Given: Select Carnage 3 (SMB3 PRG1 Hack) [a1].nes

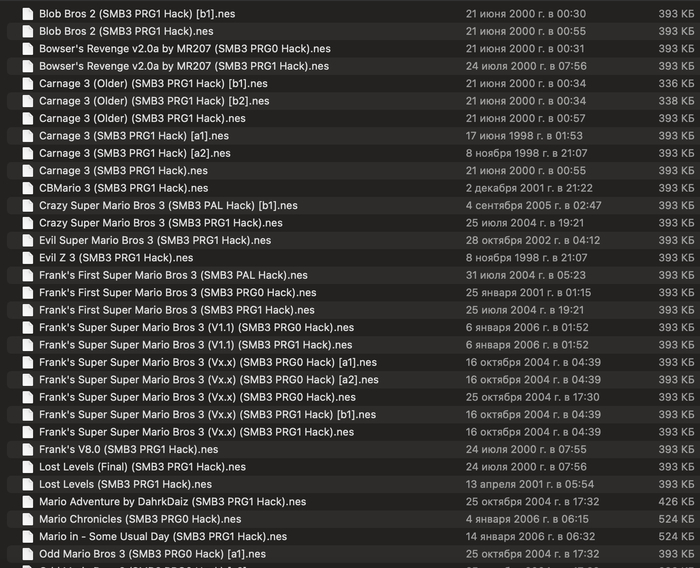Looking at the screenshot, I should [x=353, y=136].
